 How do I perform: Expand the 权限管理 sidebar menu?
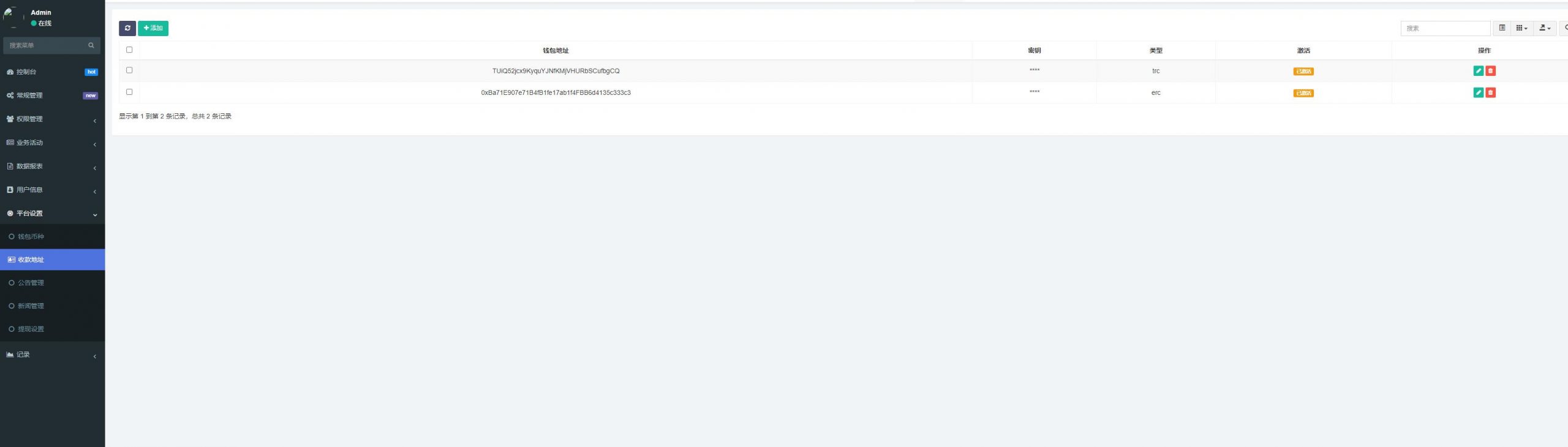pos(52,119)
